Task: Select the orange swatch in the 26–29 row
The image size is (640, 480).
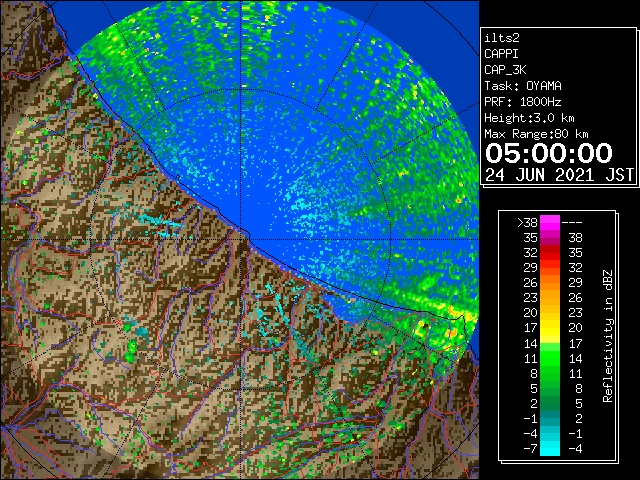Action: point(550,283)
